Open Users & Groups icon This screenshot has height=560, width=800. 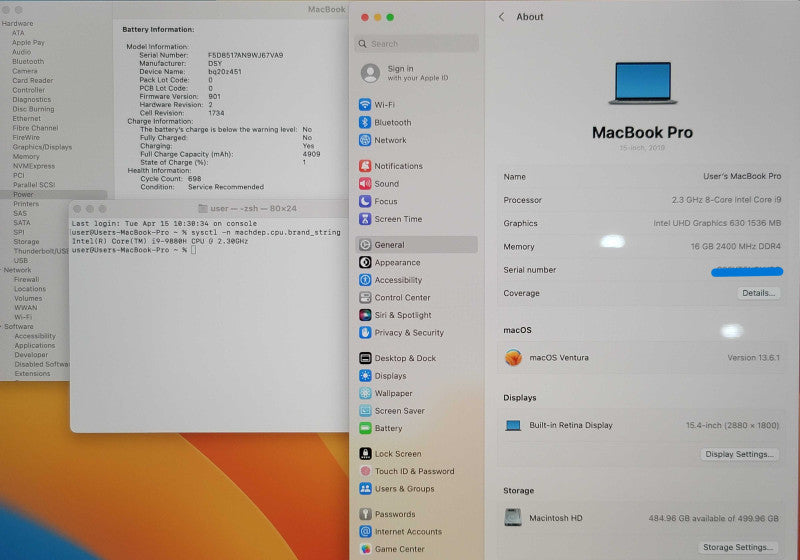point(365,489)
